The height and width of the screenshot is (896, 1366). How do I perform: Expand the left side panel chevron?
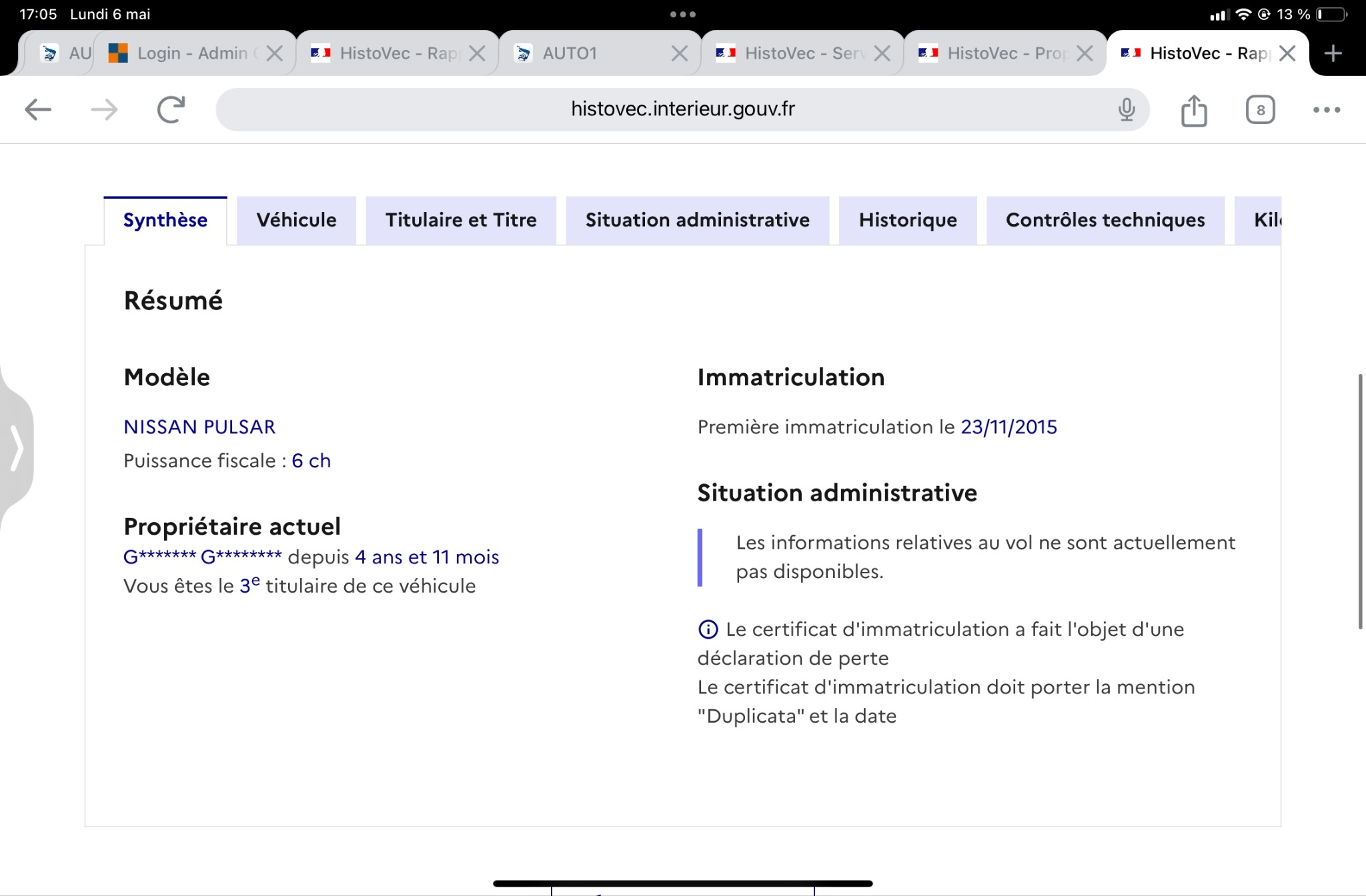click(x=17, y=448)
